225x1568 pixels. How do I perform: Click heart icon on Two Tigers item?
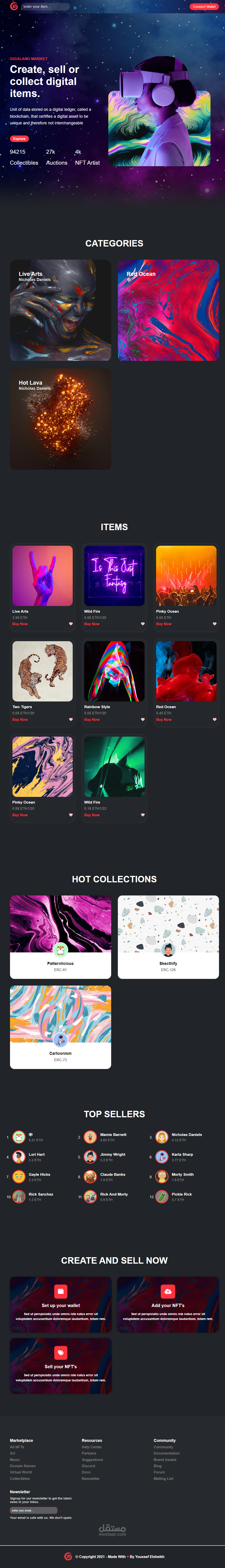click(70, 719)
